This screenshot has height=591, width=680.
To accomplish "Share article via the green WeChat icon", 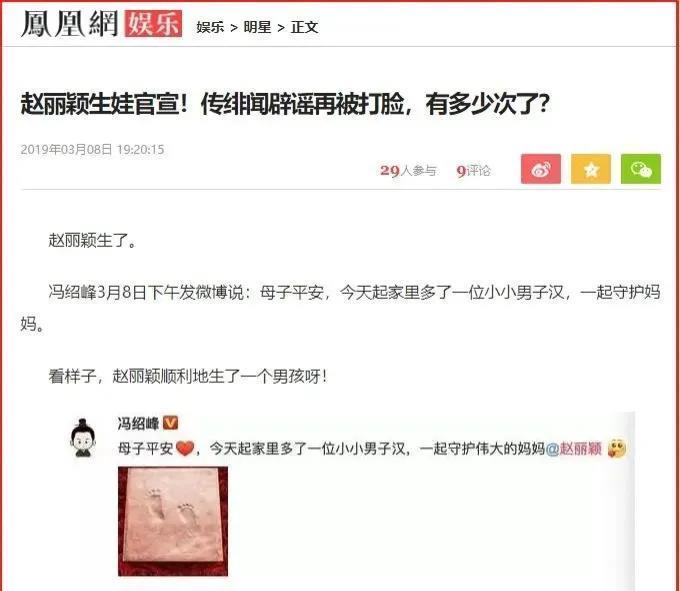I will point(641,169).
